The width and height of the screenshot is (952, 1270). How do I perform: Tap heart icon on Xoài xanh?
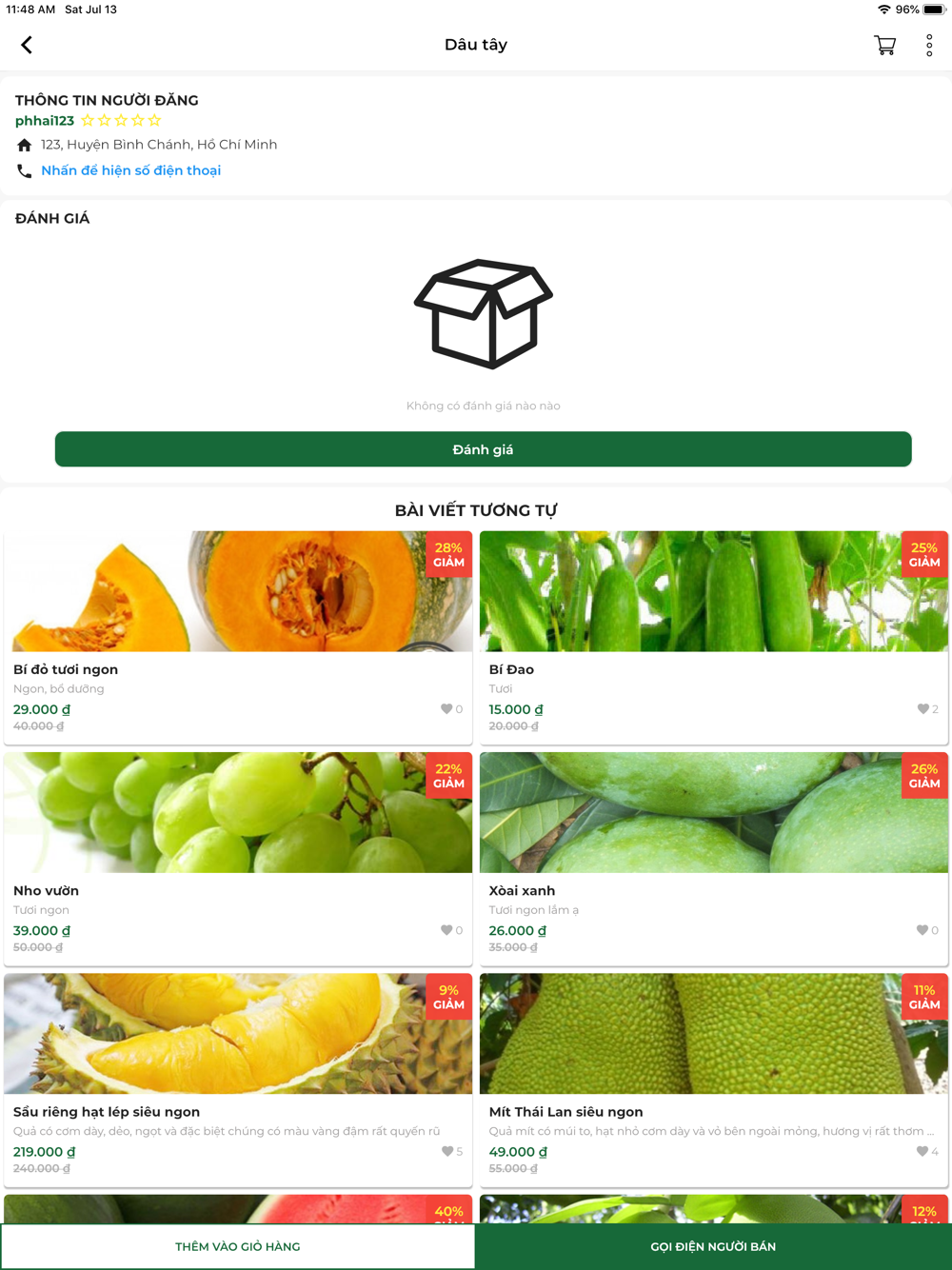pyautogui.click(x=922, y=930)
